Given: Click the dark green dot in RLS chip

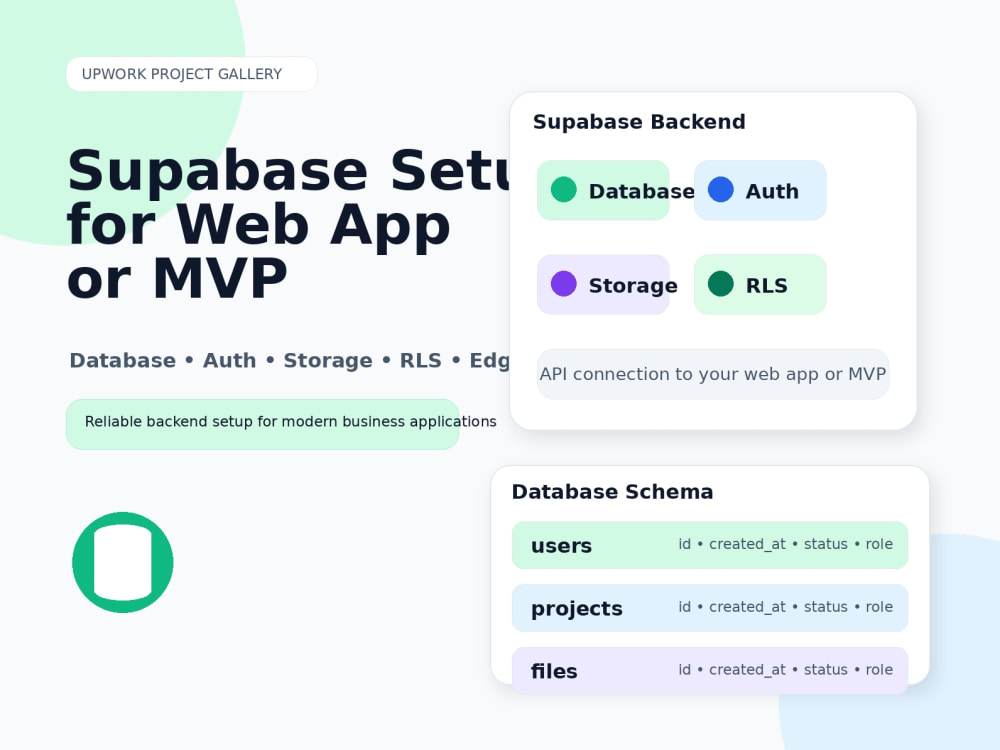Looking at the screenshot, I should [721, 284].
